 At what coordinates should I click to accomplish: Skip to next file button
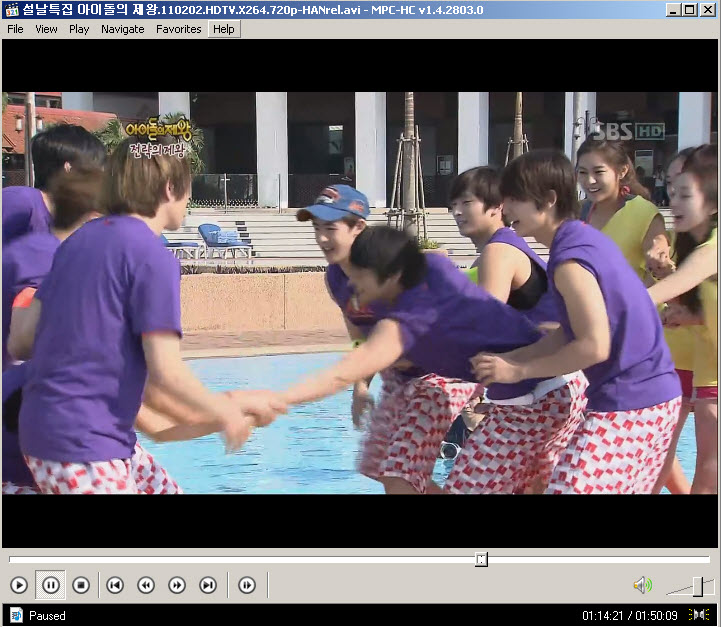click(208, 585)
